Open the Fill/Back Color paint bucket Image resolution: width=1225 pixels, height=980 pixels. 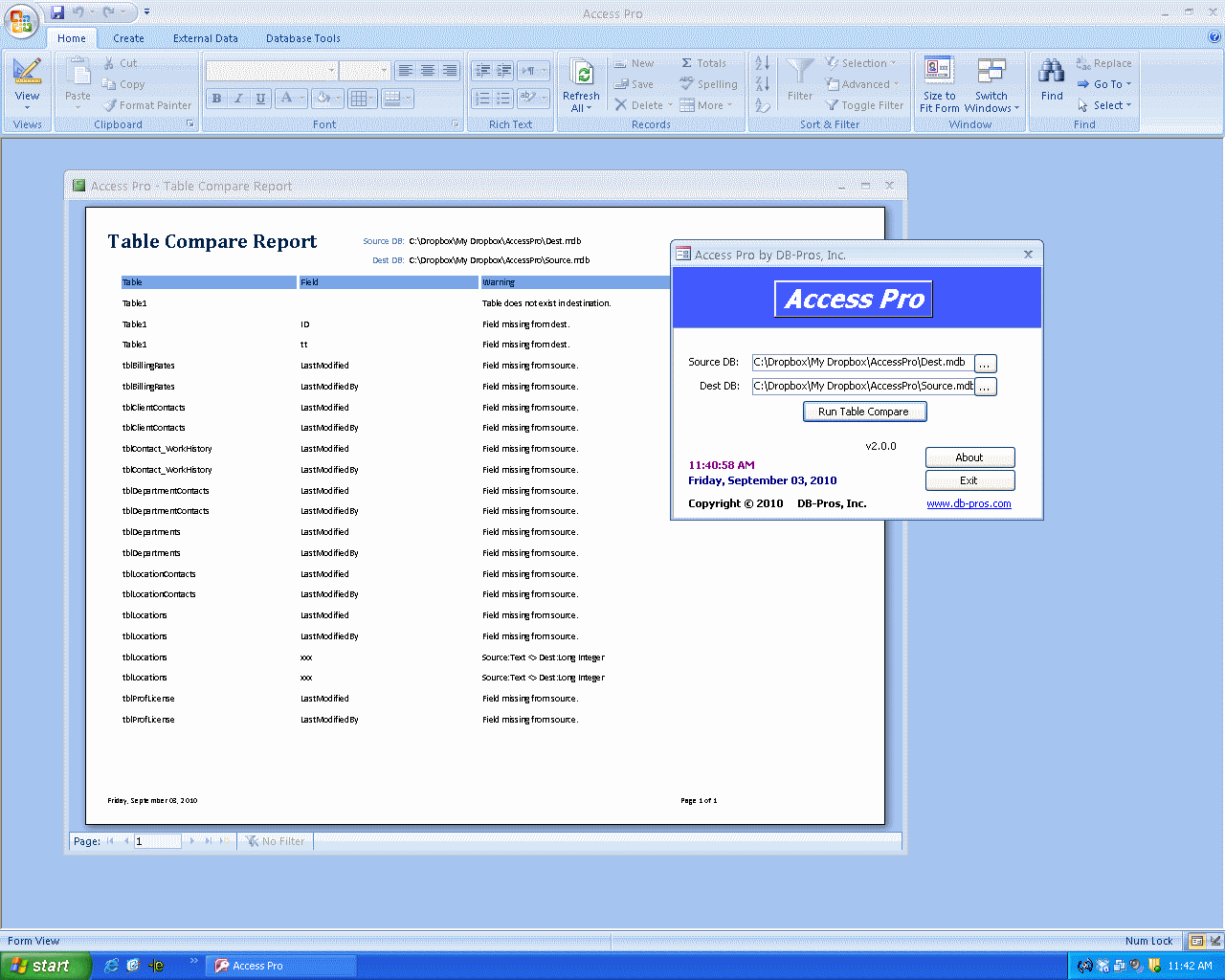(328, 99)
